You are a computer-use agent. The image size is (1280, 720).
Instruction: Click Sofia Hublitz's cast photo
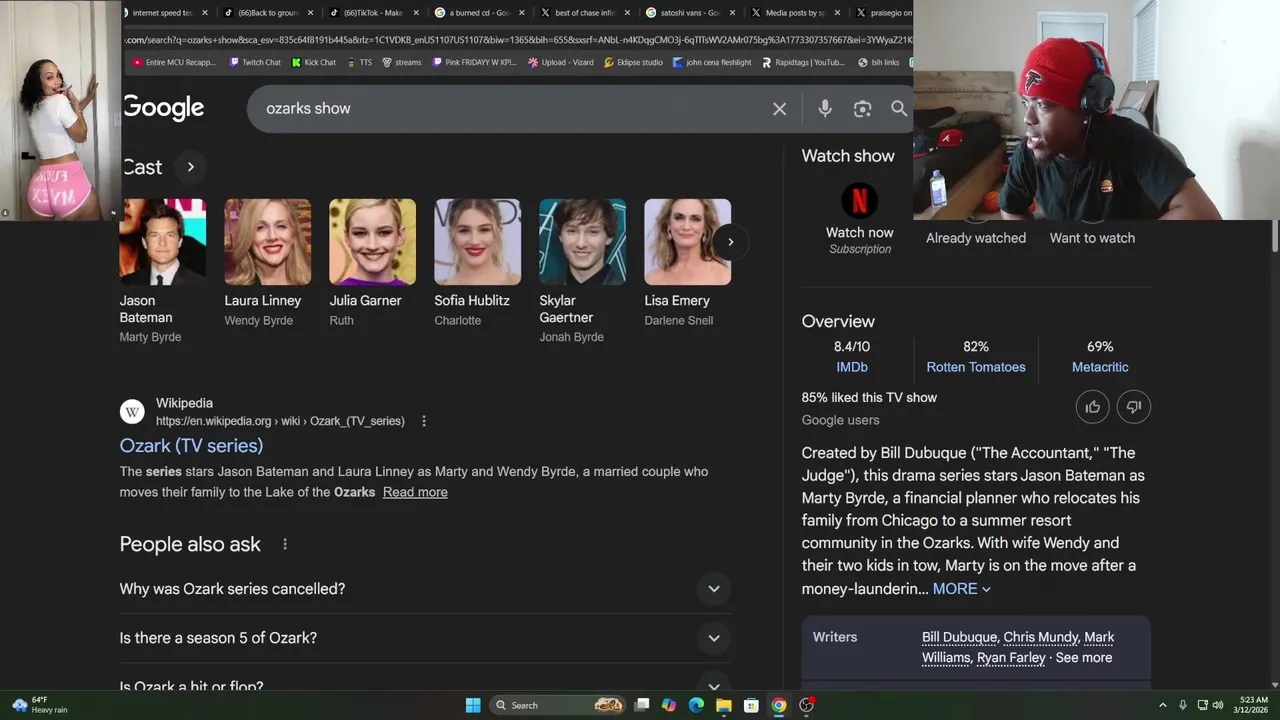click(x=478, y=242)
